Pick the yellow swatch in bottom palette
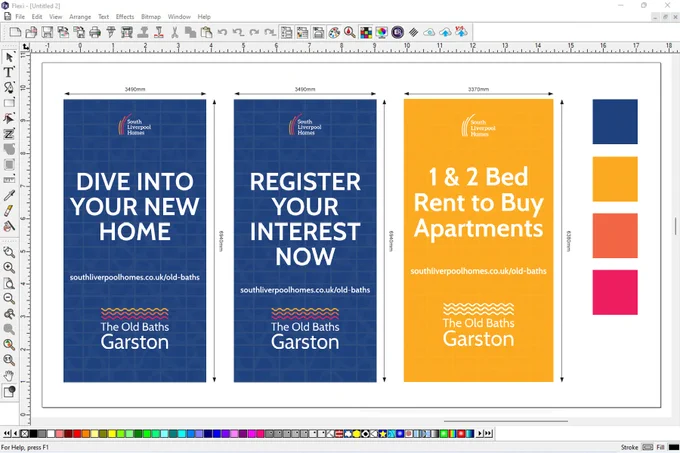The image size is (680, 453). click(x=112, y=433)
